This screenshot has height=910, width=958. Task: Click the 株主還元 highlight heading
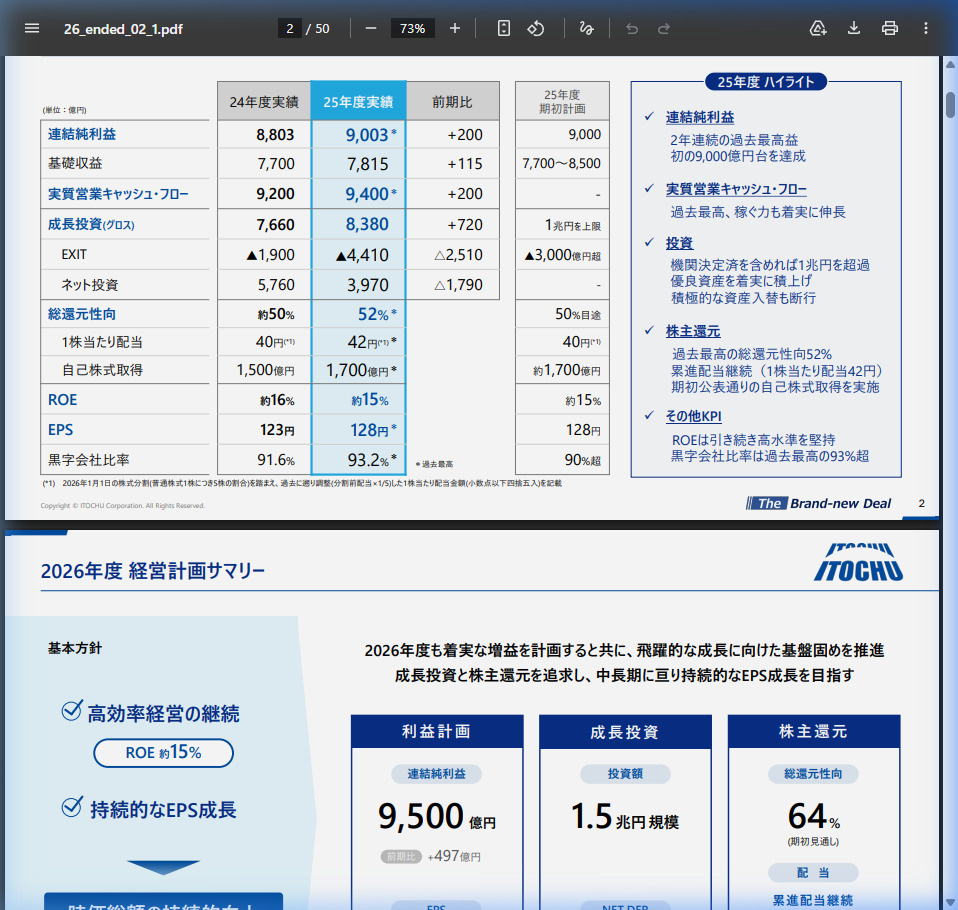tap(693, 331)
